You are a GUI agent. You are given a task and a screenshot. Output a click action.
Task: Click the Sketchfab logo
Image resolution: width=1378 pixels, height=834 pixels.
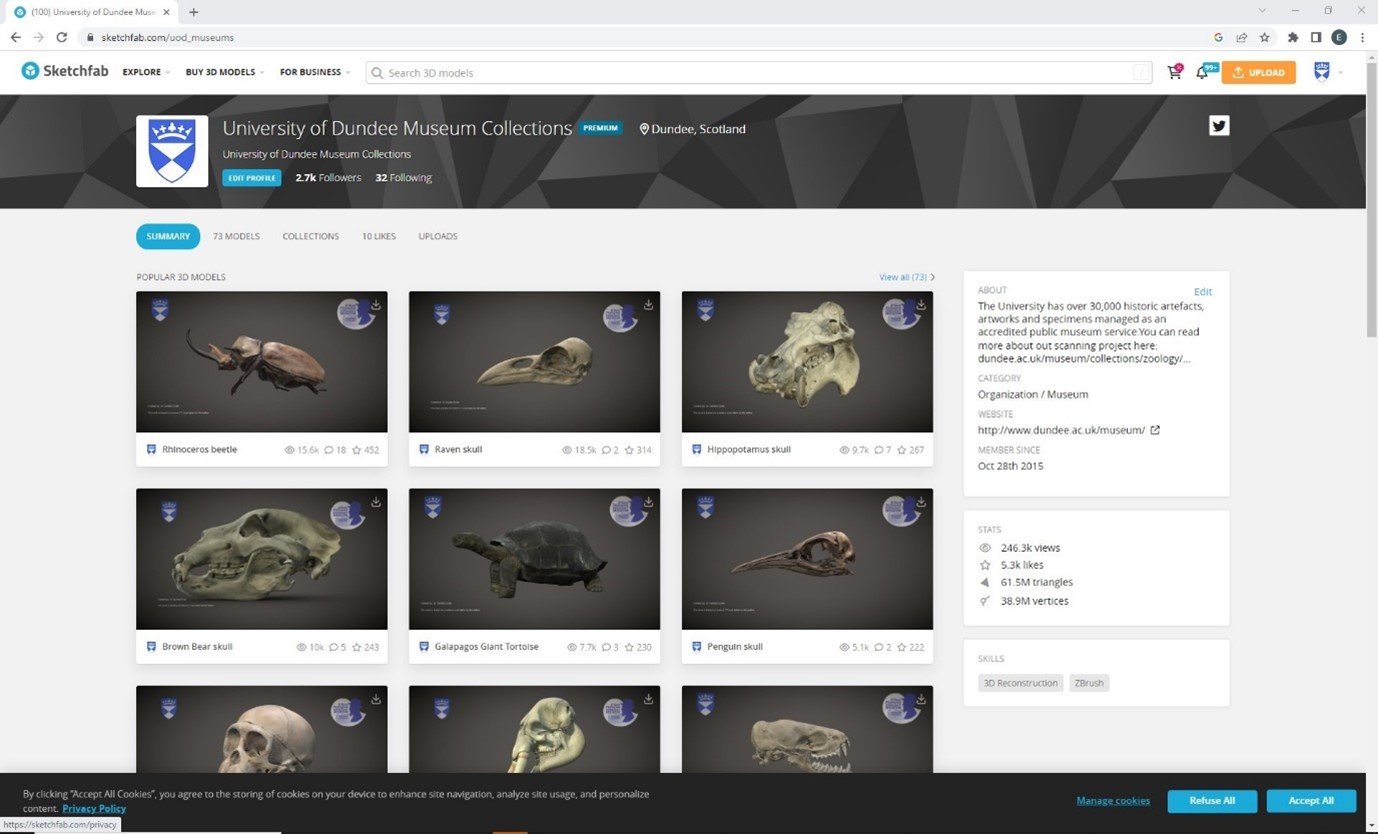pos(65,72)
